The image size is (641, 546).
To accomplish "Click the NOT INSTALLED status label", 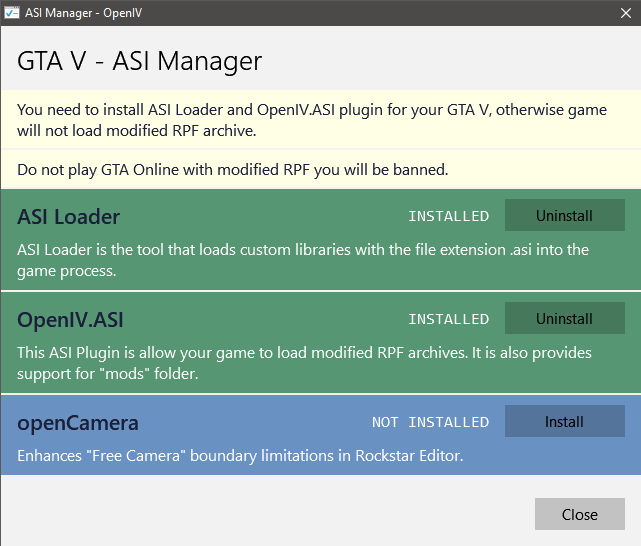I will point(431,423).
